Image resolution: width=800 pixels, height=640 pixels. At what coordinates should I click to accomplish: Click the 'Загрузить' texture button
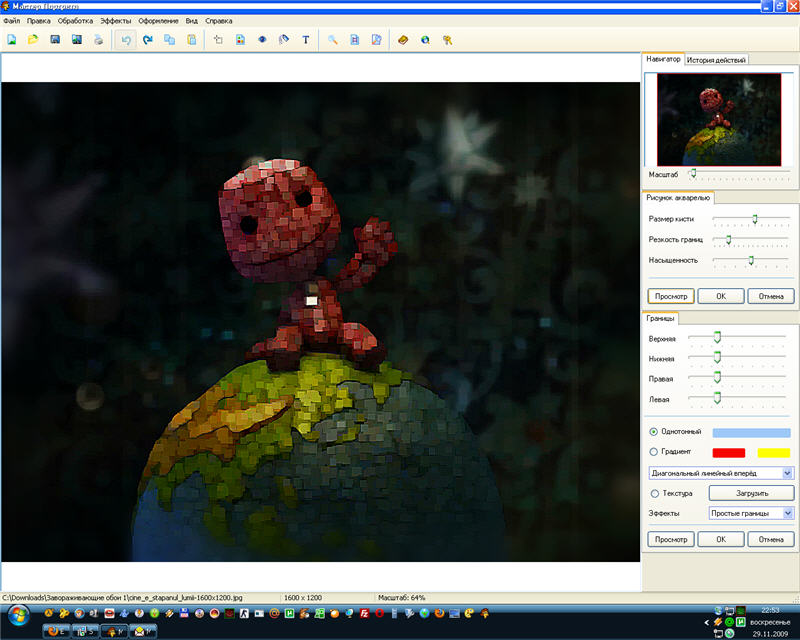[751, 493]
